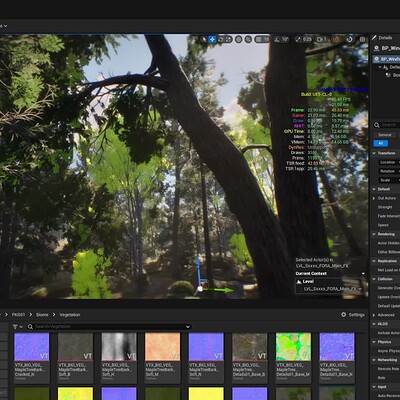400x400 pixels.
Task: Collapse the Physics section
Action: [374, 342]
